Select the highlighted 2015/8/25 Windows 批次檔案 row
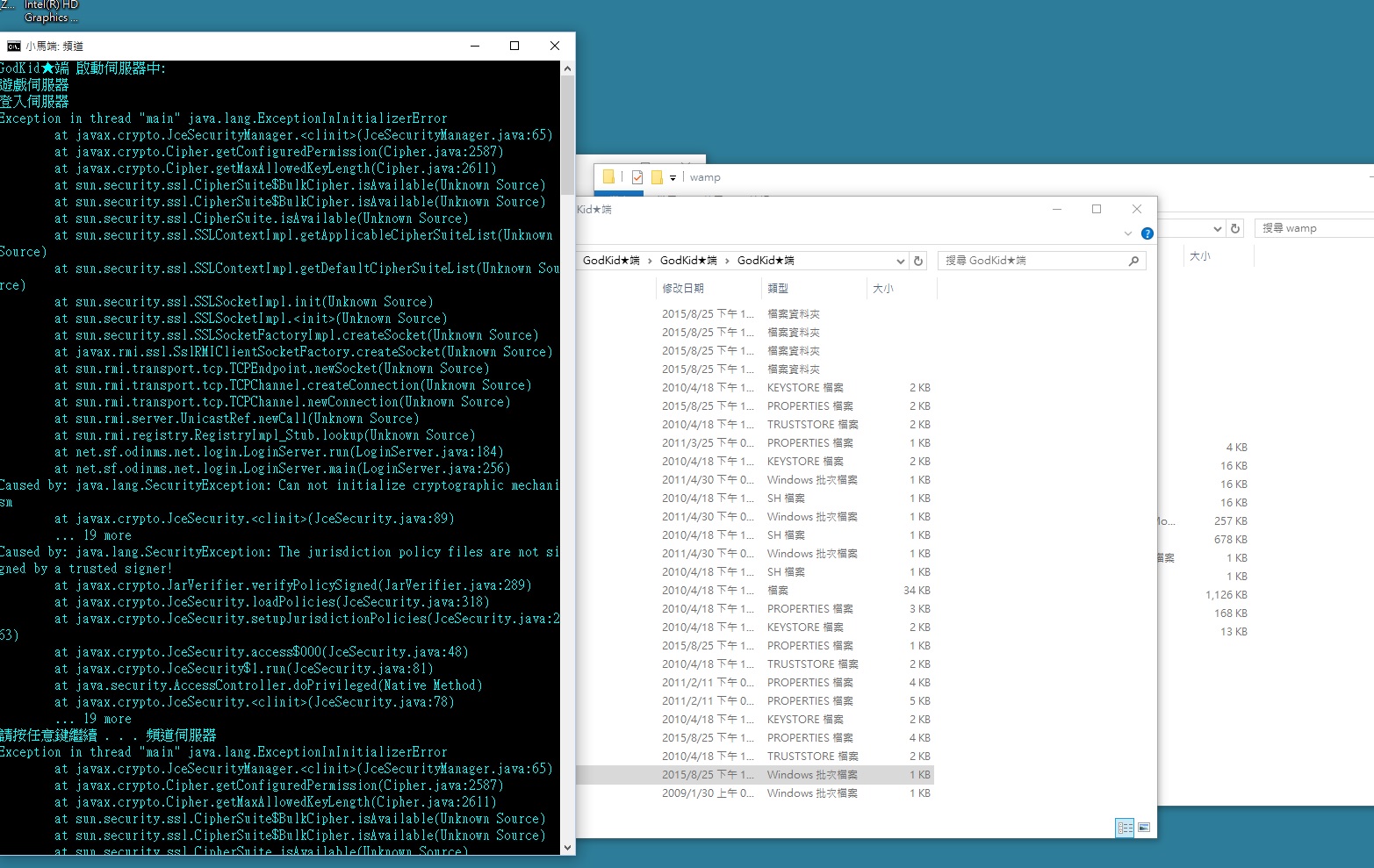Viewport: 1374px width, 868px height. click(755, 775)
